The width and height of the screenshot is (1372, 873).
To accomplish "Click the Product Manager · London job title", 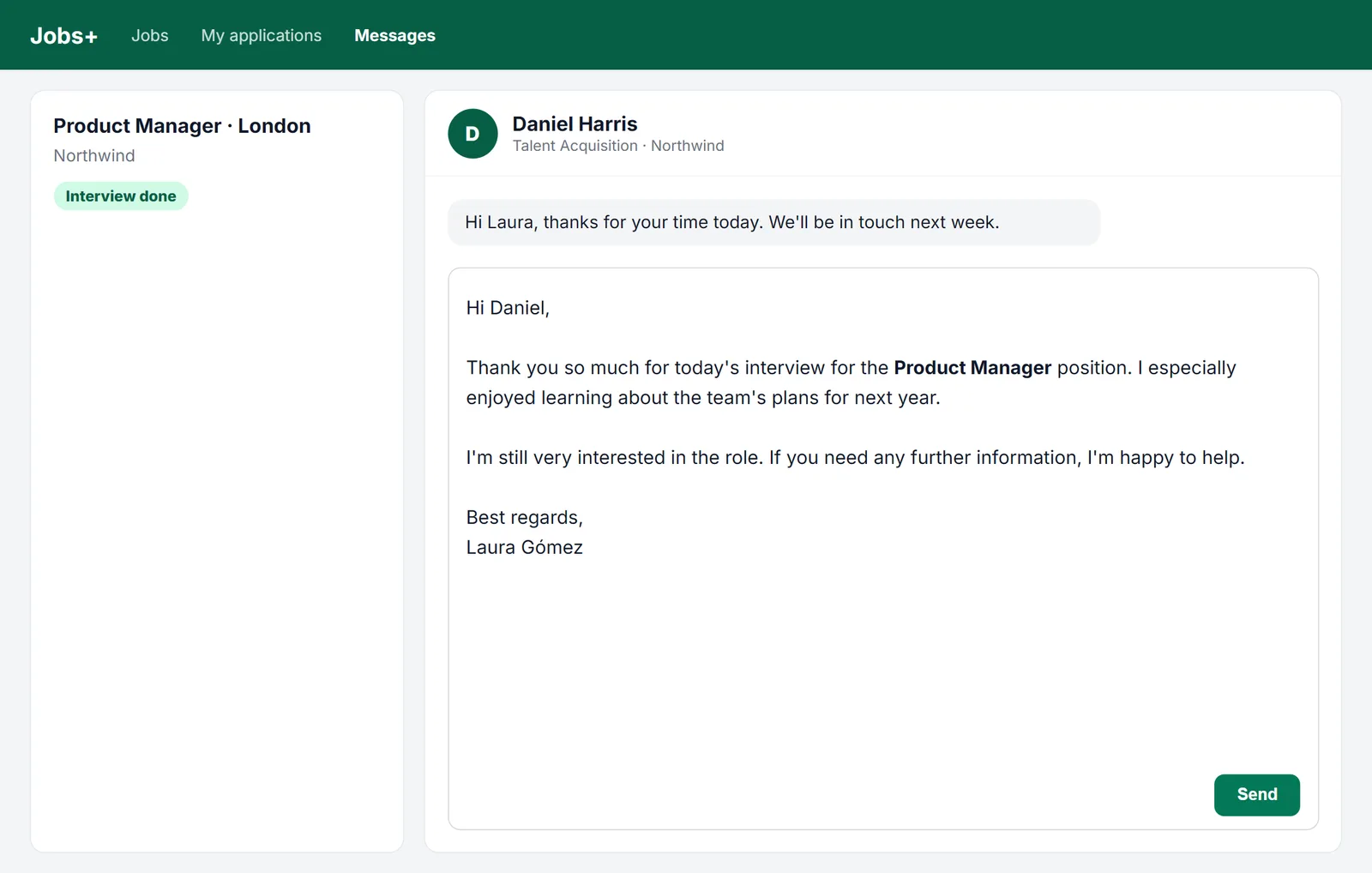I will coord(182,126).
